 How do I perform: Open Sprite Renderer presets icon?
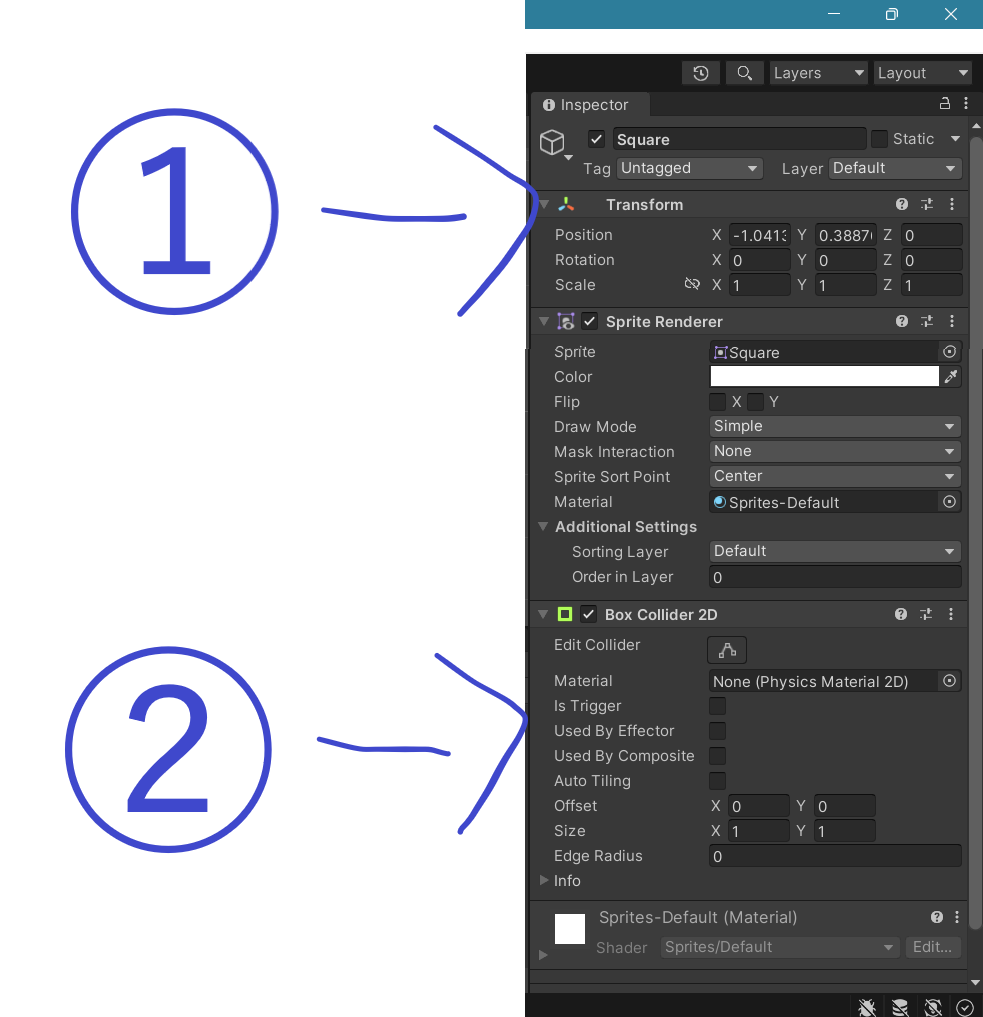(x=927, y=321)
